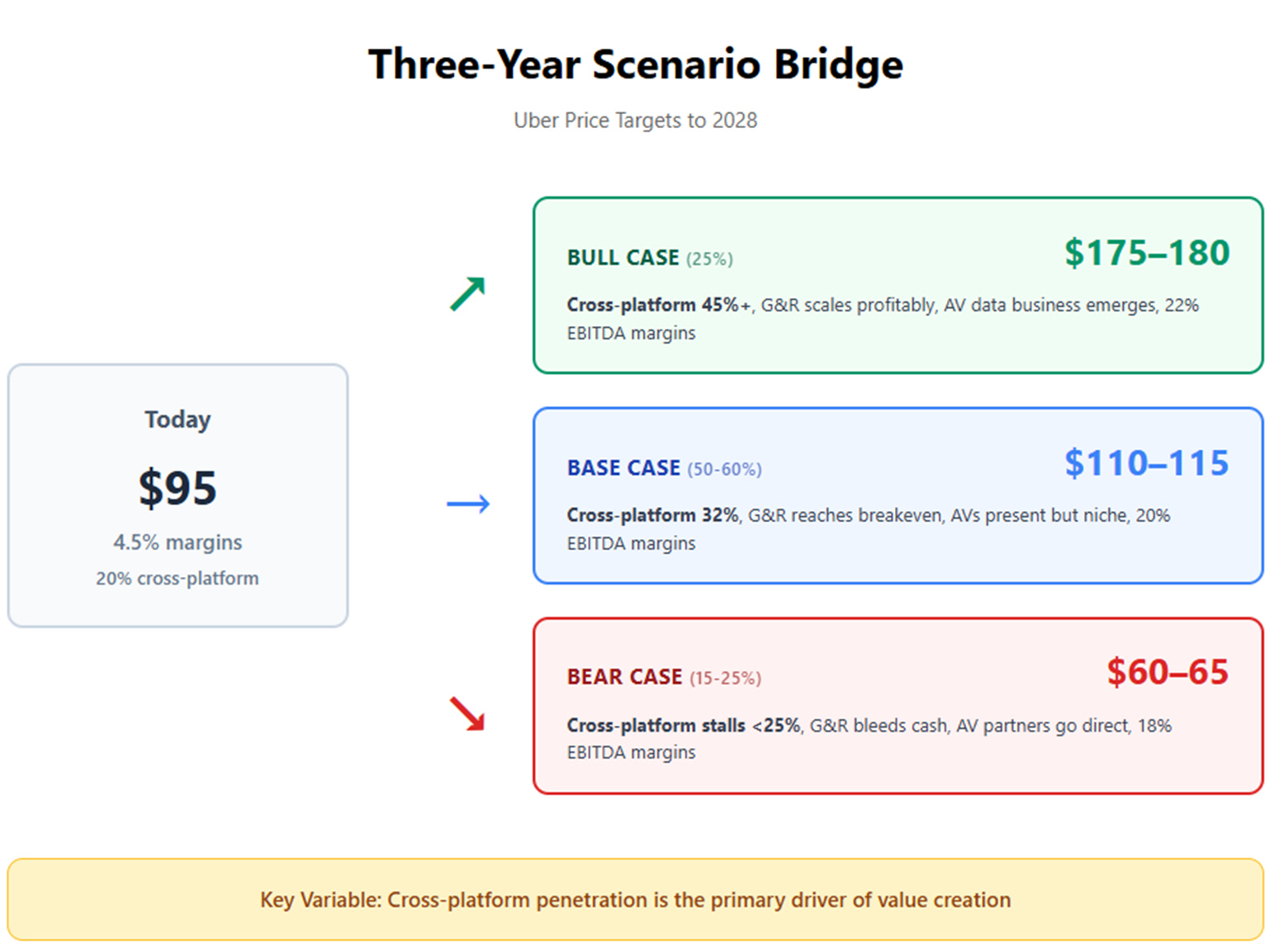
Task: Click the $95 current price figure
Action: click(x=178, y=487)
